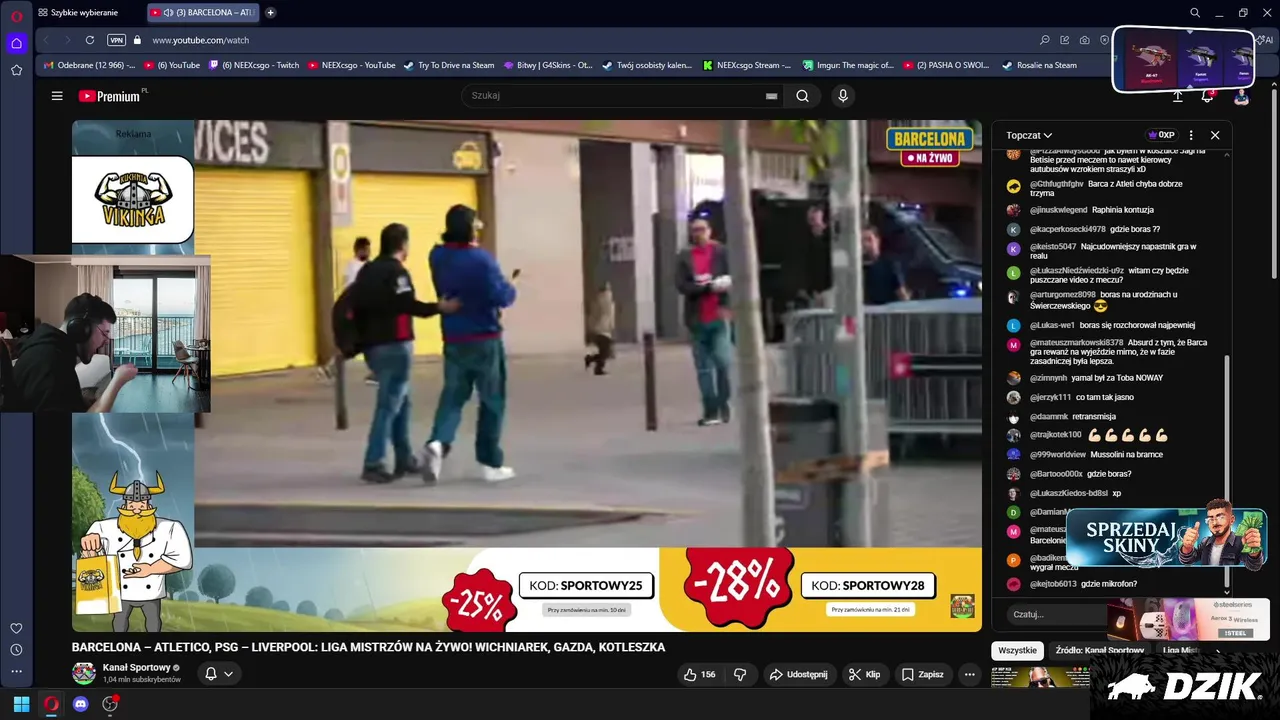The height and width of the screenshot is (720, 1280).
Task: Go to YouTube Premium home logo
Action: coord(110,96)
